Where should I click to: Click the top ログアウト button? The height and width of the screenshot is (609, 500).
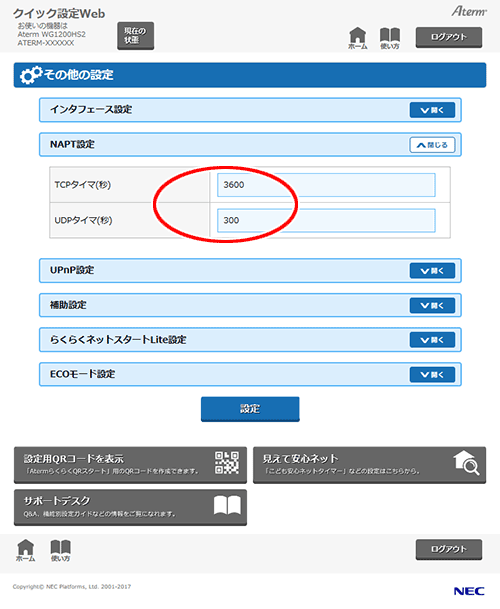click(x=449, y=37)
